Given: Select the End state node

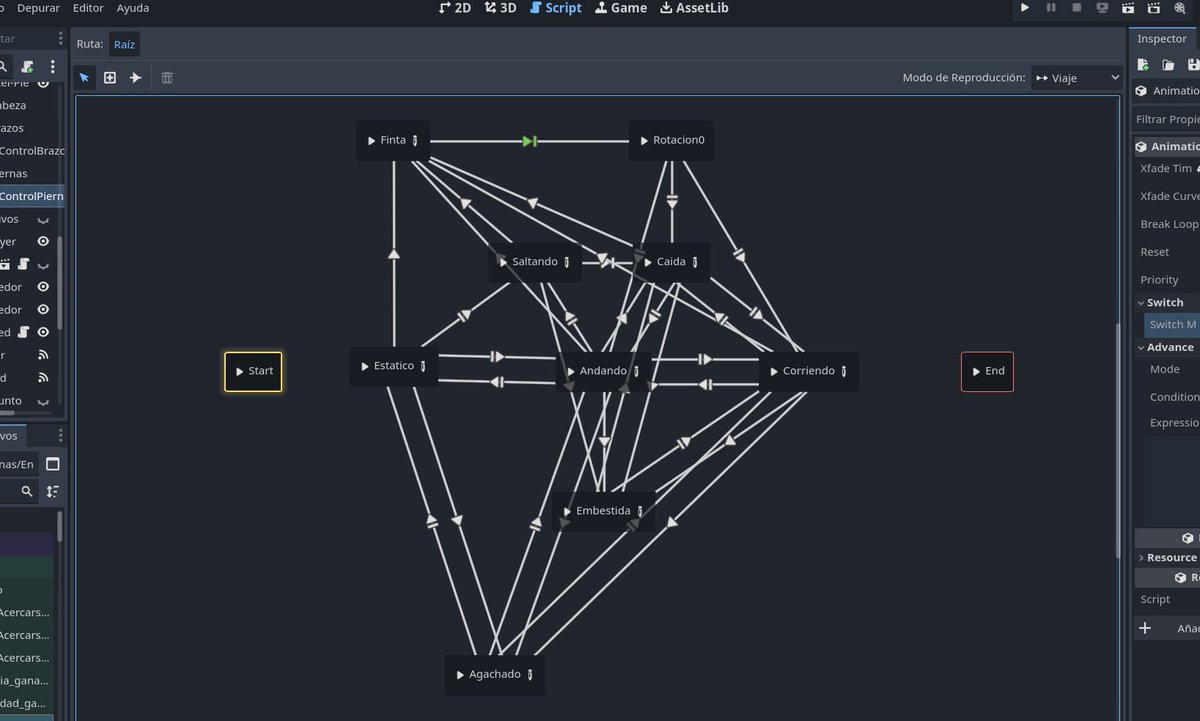Looking at the screenshot, I should 987,371.
